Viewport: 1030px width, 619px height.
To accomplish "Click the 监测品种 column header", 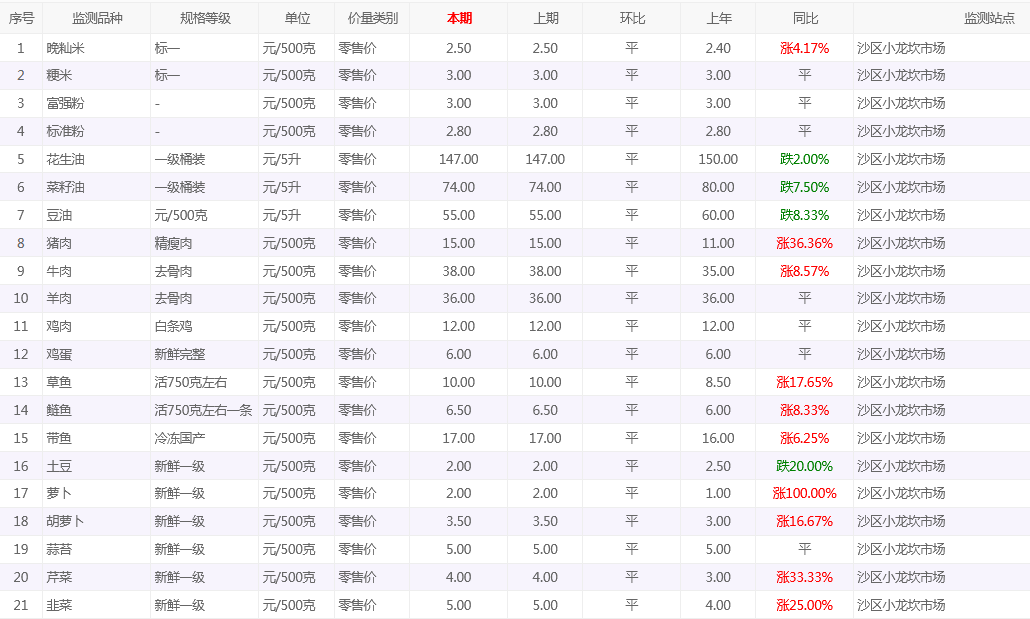I will click(x=97, y=18).
